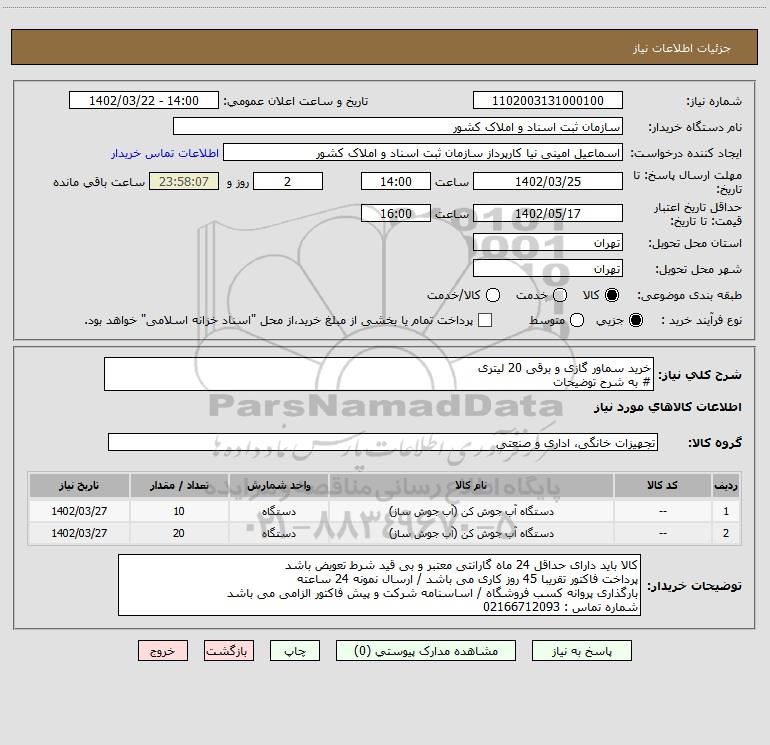Click need date in row 1
This screenshot has width=770, height=745.
click(79, 511)
